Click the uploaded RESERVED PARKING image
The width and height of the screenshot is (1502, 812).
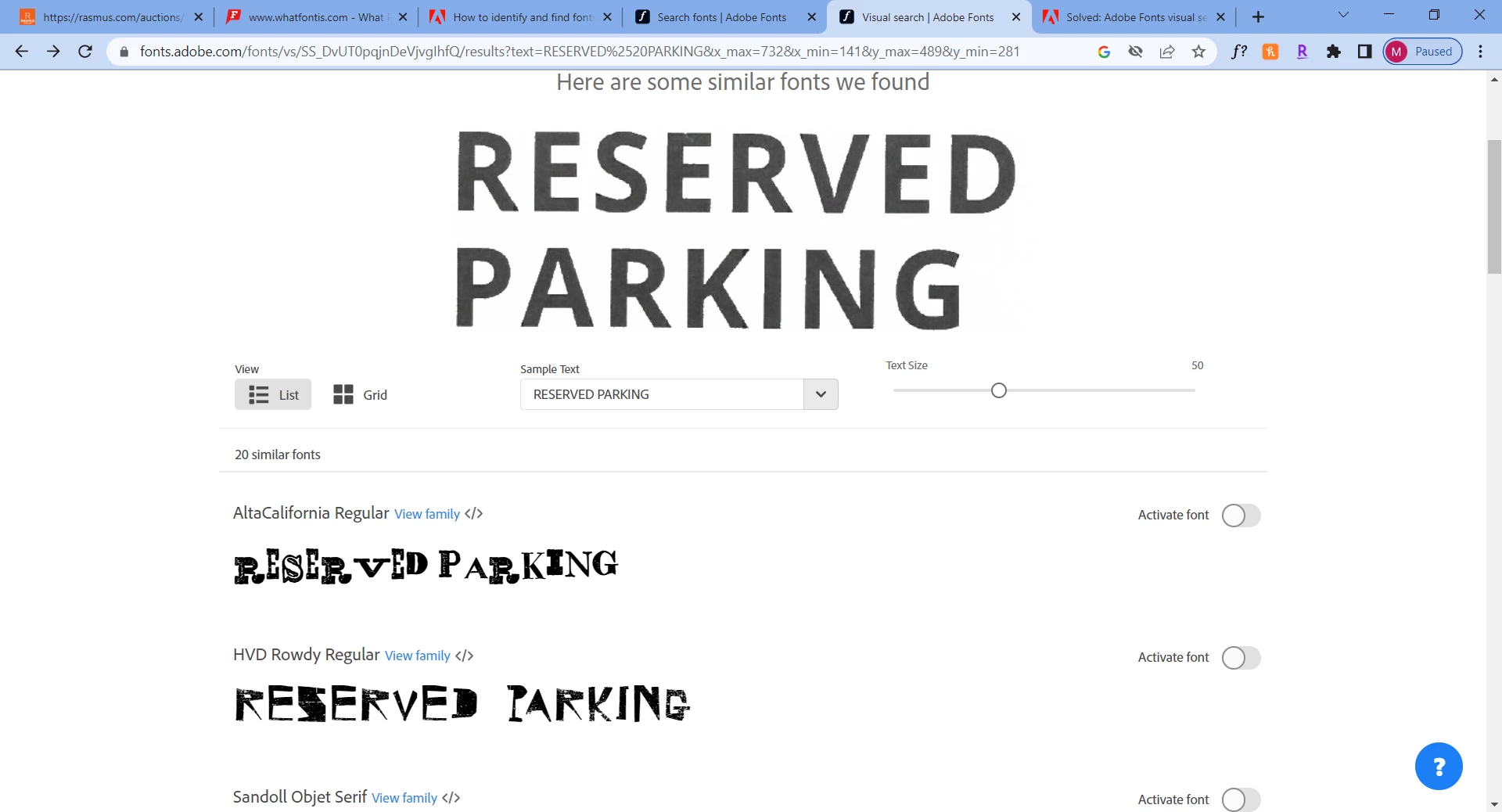click(735, 231)
